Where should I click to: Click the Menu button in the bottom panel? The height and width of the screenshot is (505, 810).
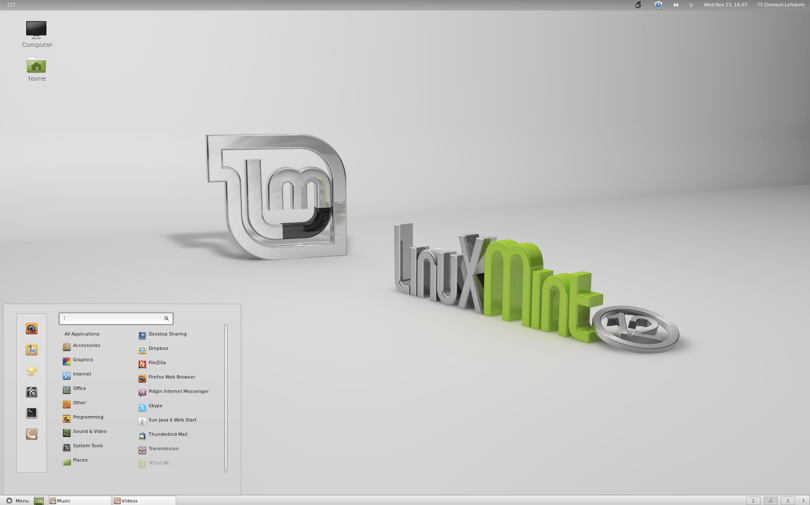[x=17, y=500]
